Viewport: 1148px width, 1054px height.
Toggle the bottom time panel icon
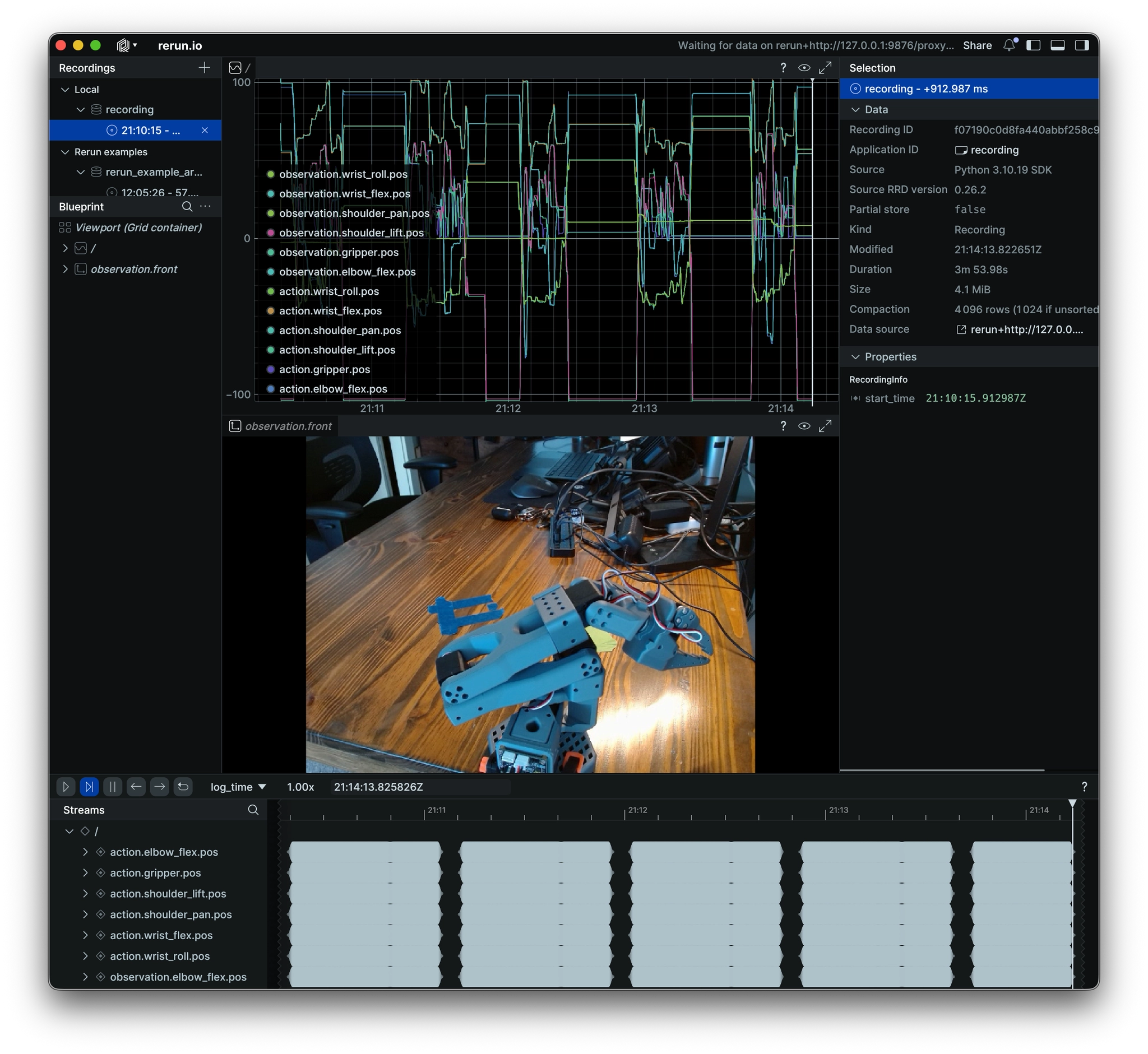(x=1057, y=45)
